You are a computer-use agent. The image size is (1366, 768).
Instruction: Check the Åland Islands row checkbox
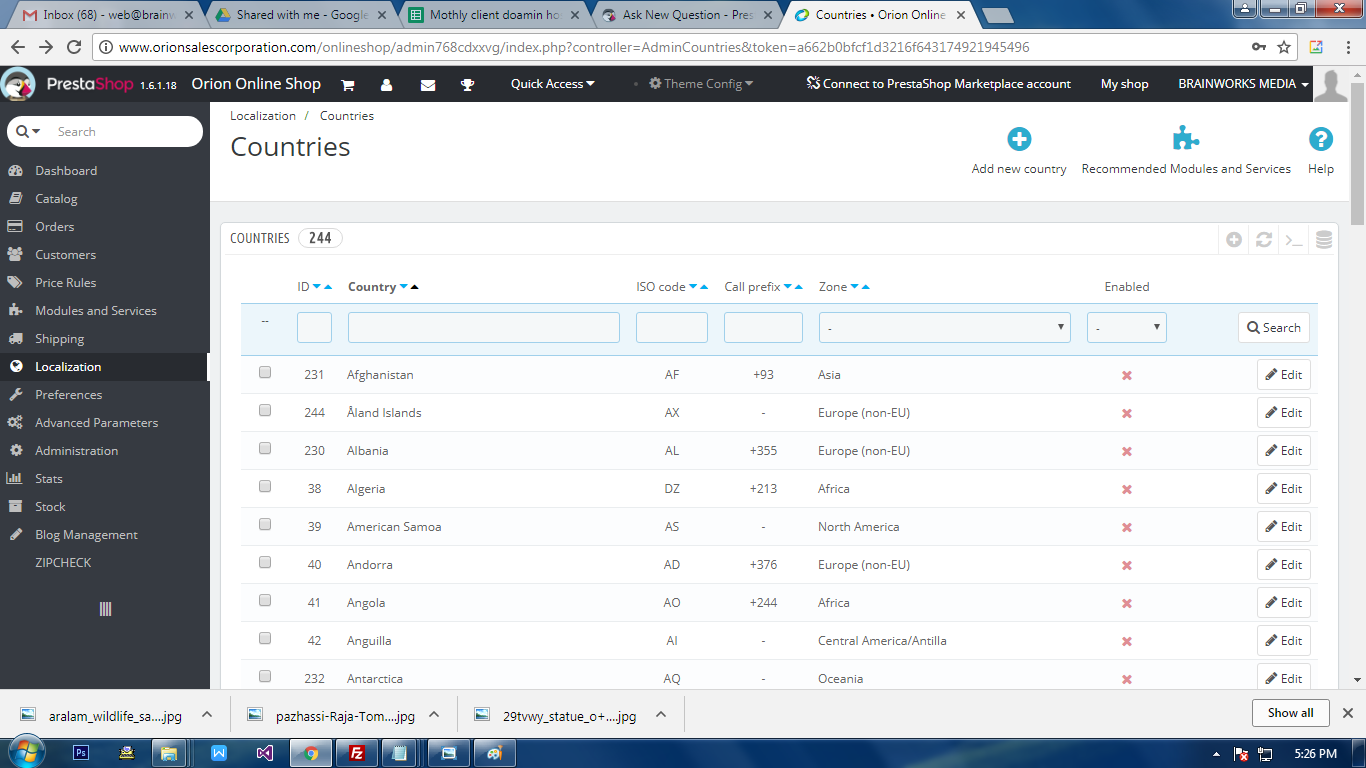coord(265,410)
